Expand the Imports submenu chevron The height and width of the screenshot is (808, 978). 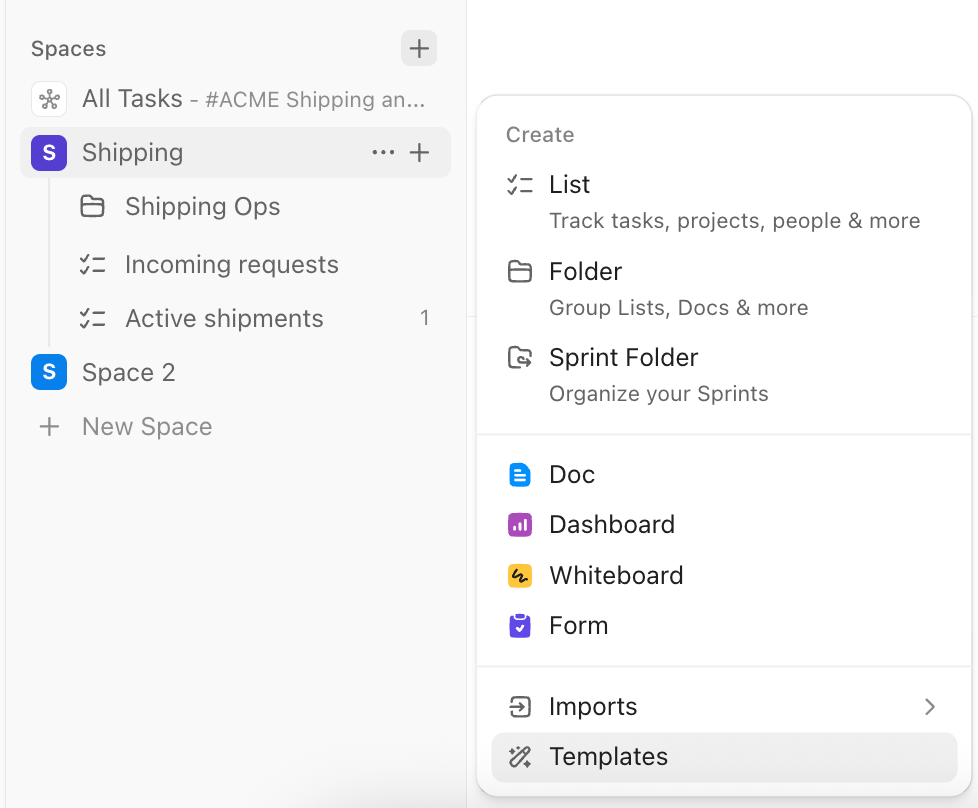tap(931, 706)
